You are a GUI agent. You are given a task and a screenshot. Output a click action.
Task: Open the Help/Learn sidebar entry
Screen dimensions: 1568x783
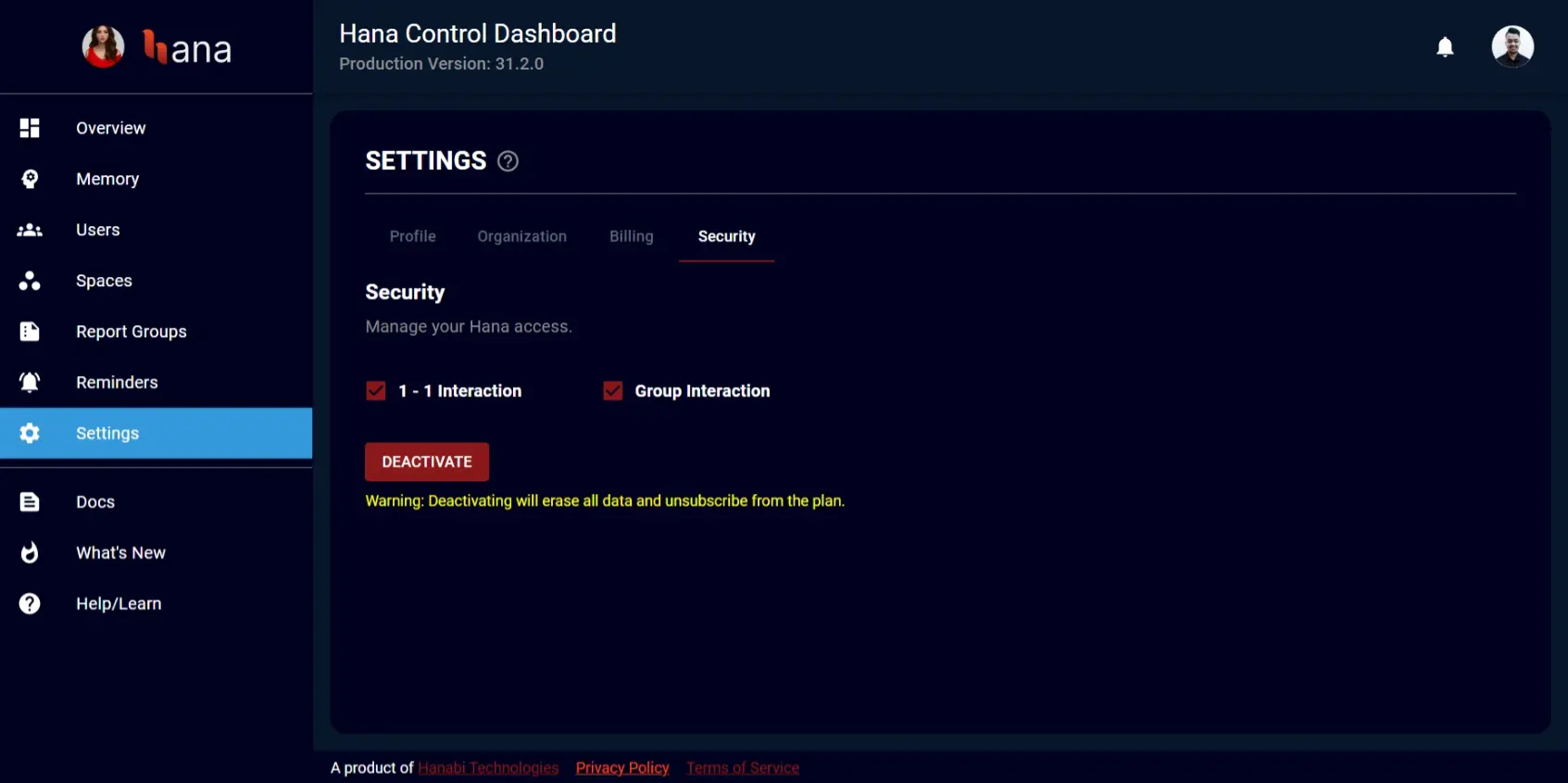click(x=157, y=604)
